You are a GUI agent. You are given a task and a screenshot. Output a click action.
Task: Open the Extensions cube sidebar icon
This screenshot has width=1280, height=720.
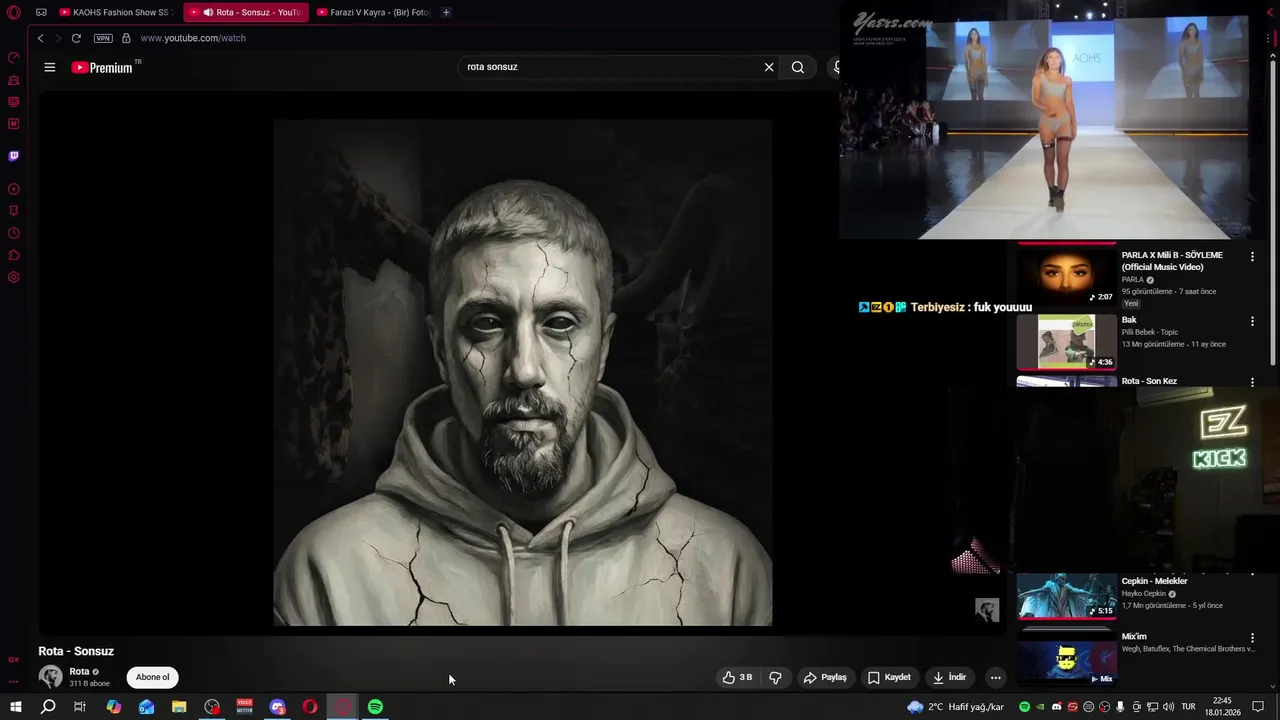[14, 255]
